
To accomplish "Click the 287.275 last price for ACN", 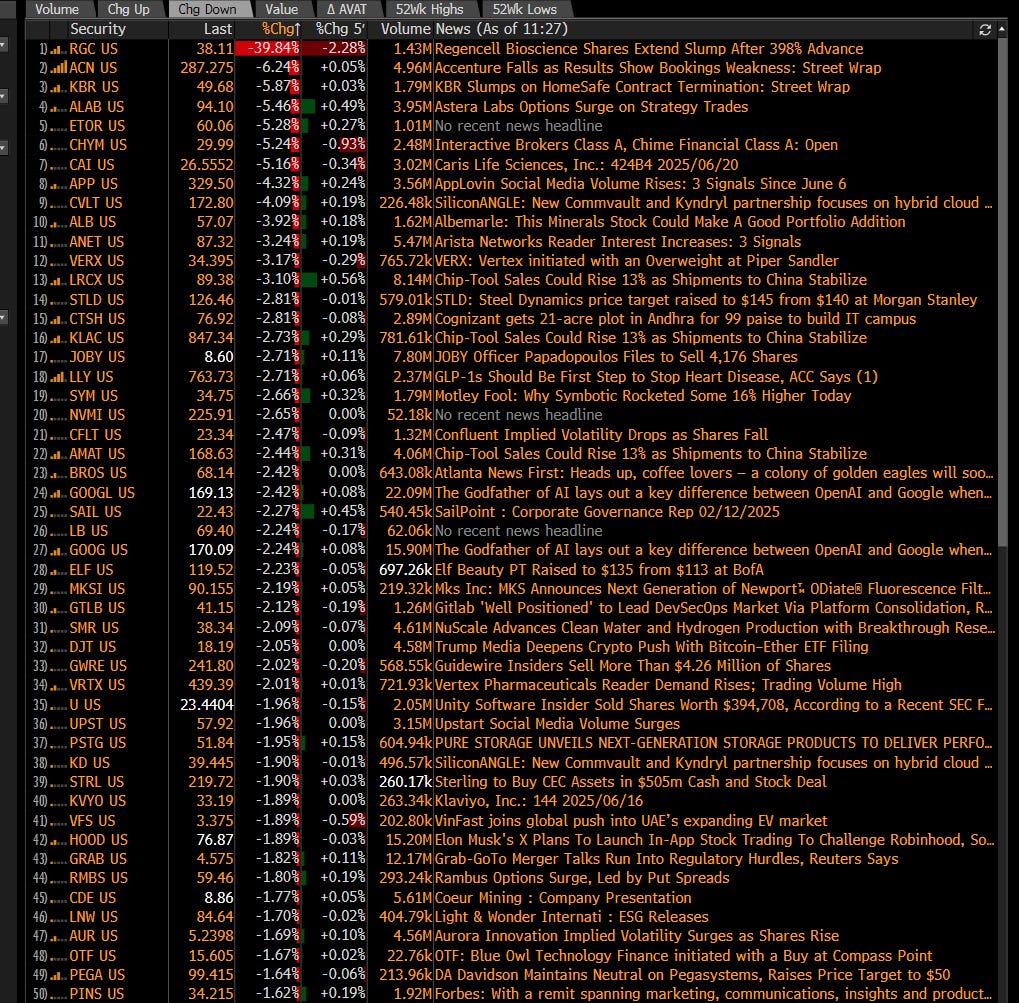I will coord(207,68).
